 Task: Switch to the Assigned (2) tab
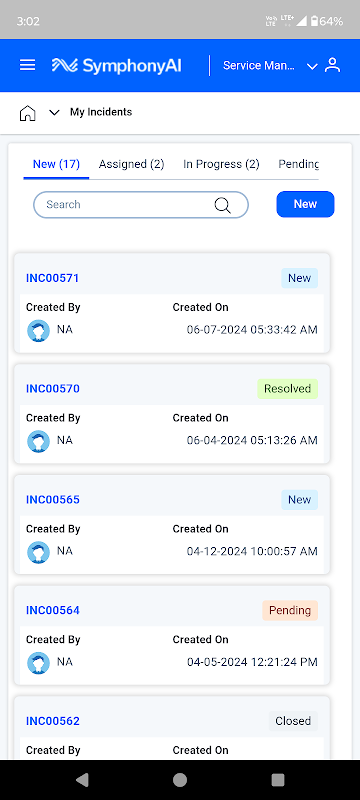tap(131, 164)
